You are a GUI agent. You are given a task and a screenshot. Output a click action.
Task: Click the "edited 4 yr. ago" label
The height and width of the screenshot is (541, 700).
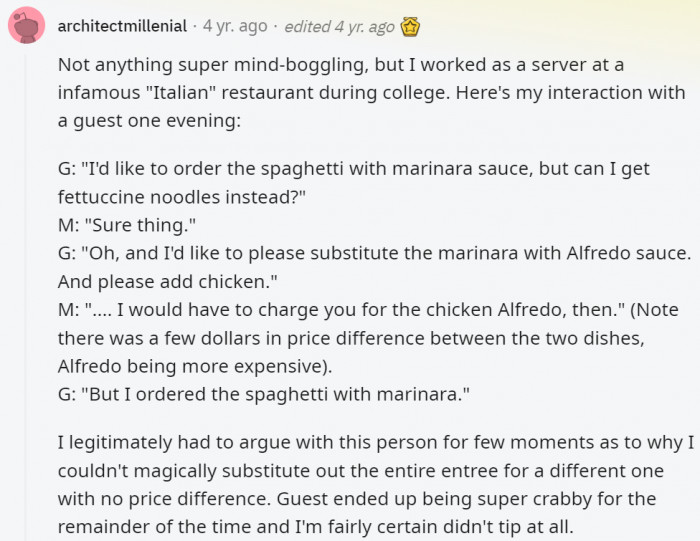tap(339, 26)
